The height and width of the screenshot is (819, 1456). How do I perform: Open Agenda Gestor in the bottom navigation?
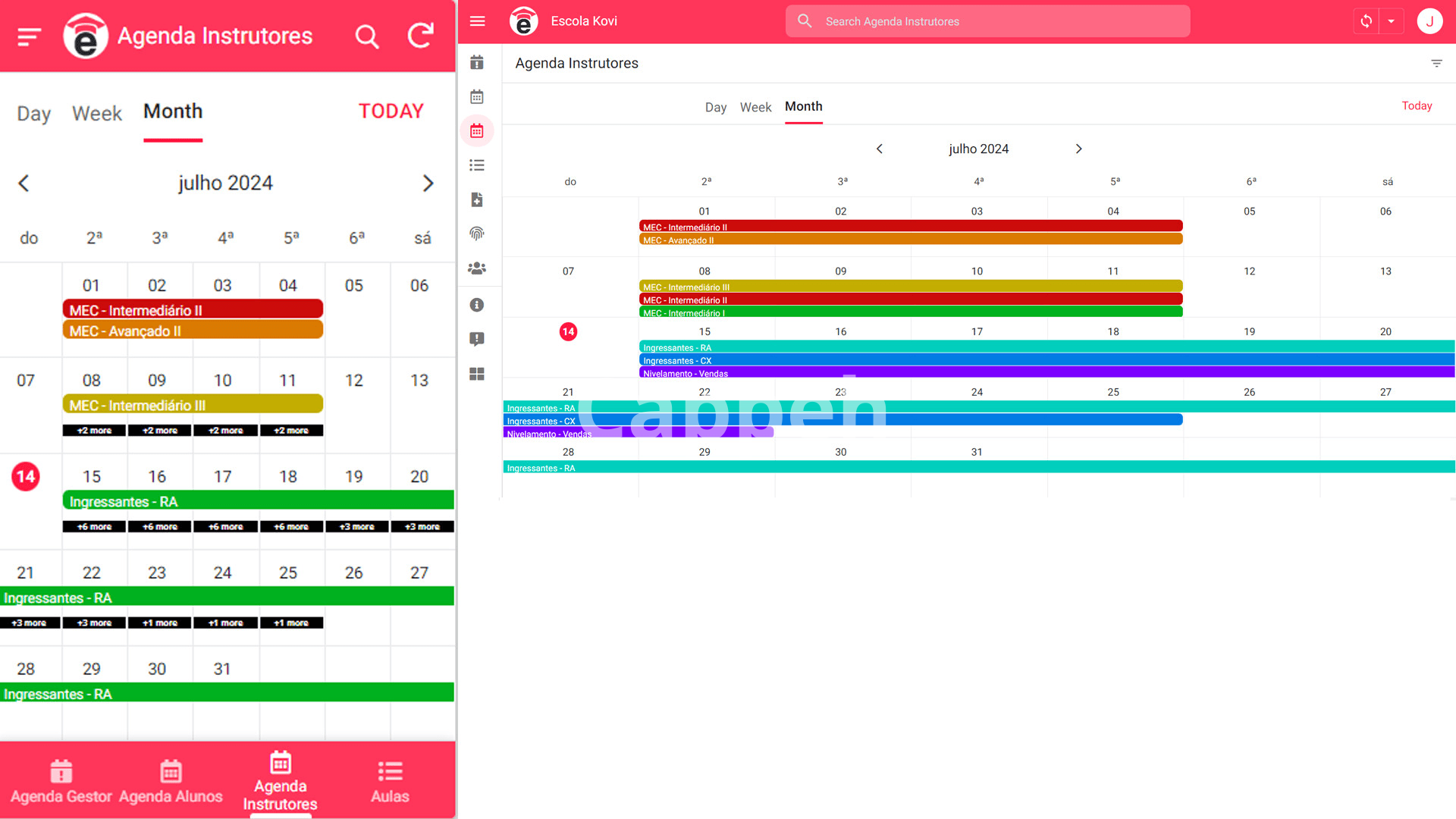(61, 781)
